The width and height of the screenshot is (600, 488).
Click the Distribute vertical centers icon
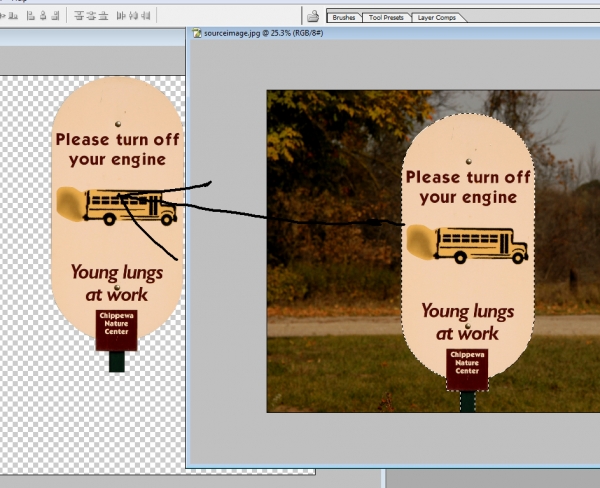pos(91,16)
